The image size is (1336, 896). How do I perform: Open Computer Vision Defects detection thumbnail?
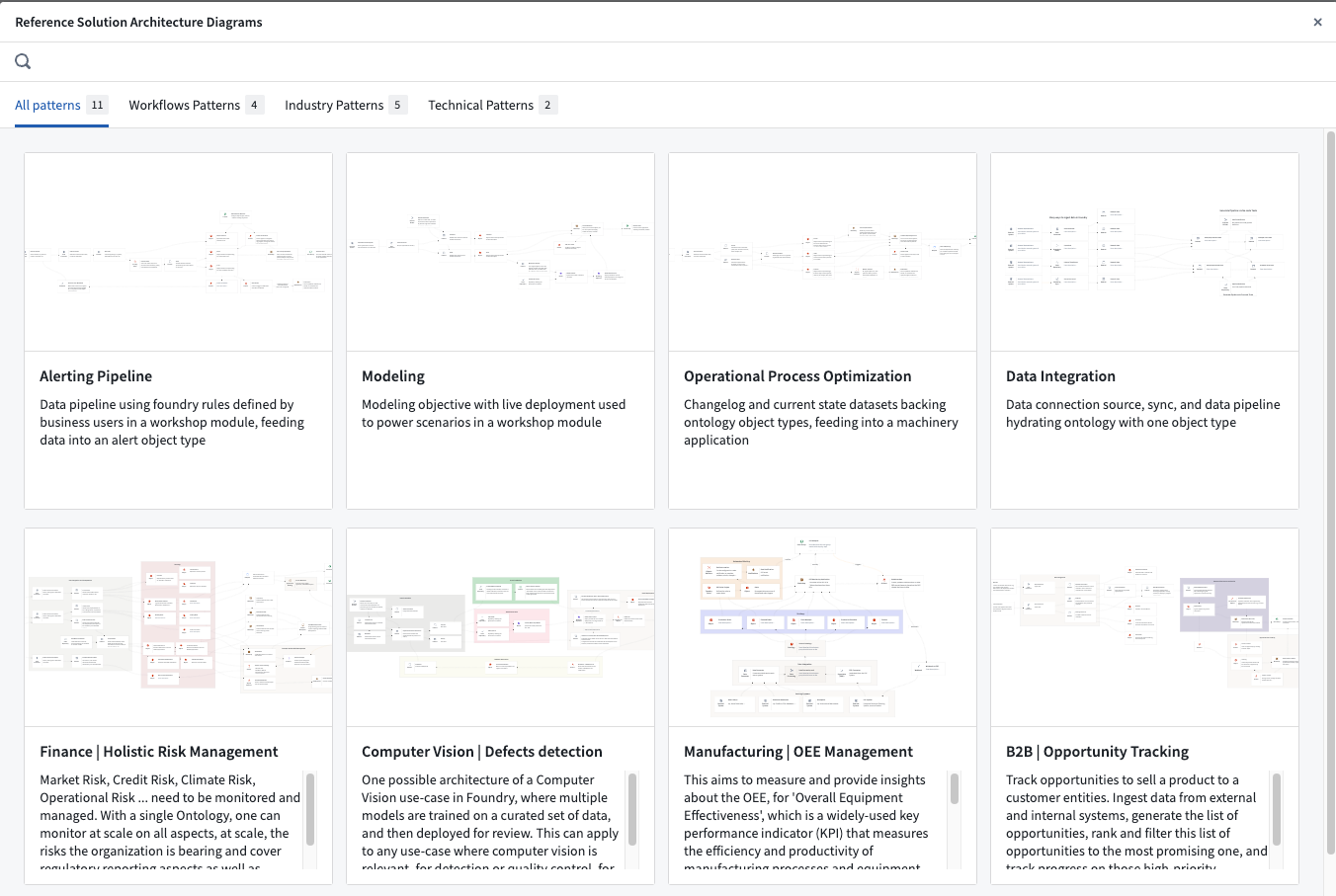point(501,627)
